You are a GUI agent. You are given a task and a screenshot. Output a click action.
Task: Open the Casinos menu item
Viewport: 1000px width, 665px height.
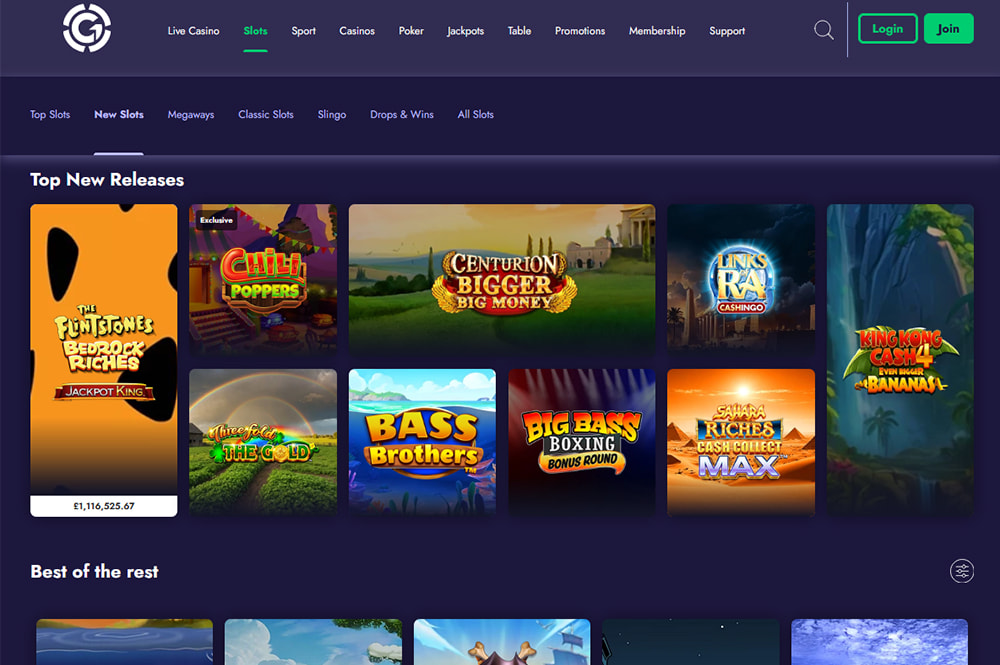357,31
